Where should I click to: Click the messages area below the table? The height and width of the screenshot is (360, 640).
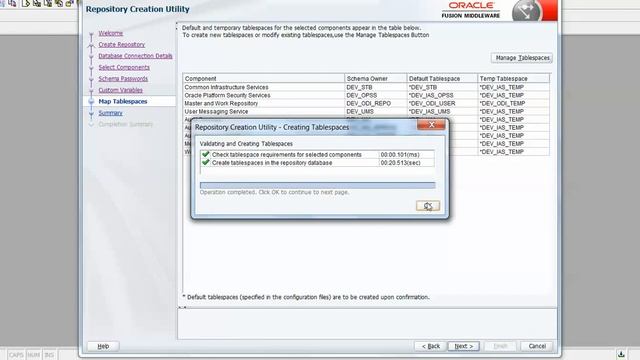point(367,324)
